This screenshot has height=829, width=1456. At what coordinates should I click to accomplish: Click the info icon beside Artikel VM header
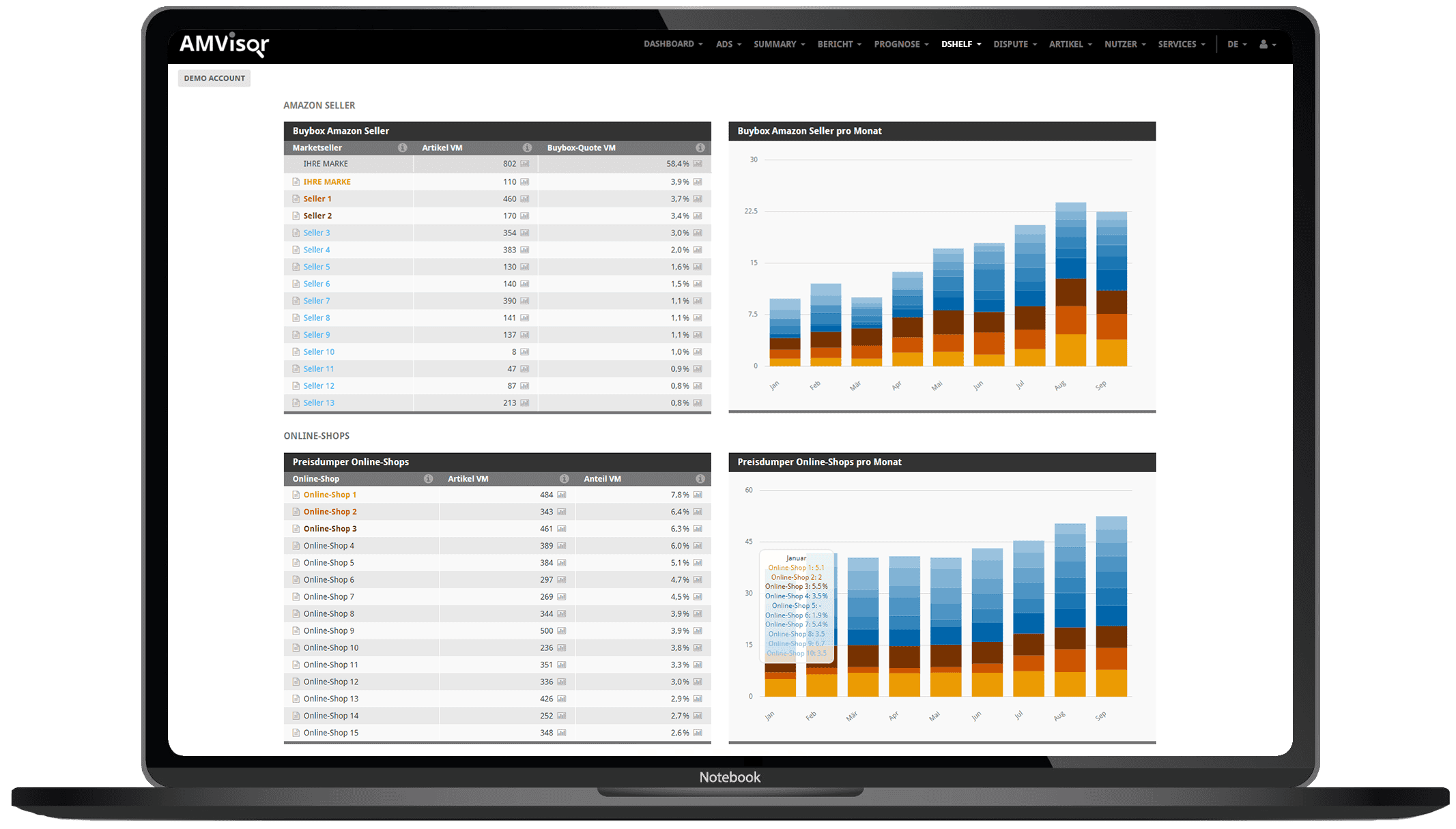pos(528,147)
